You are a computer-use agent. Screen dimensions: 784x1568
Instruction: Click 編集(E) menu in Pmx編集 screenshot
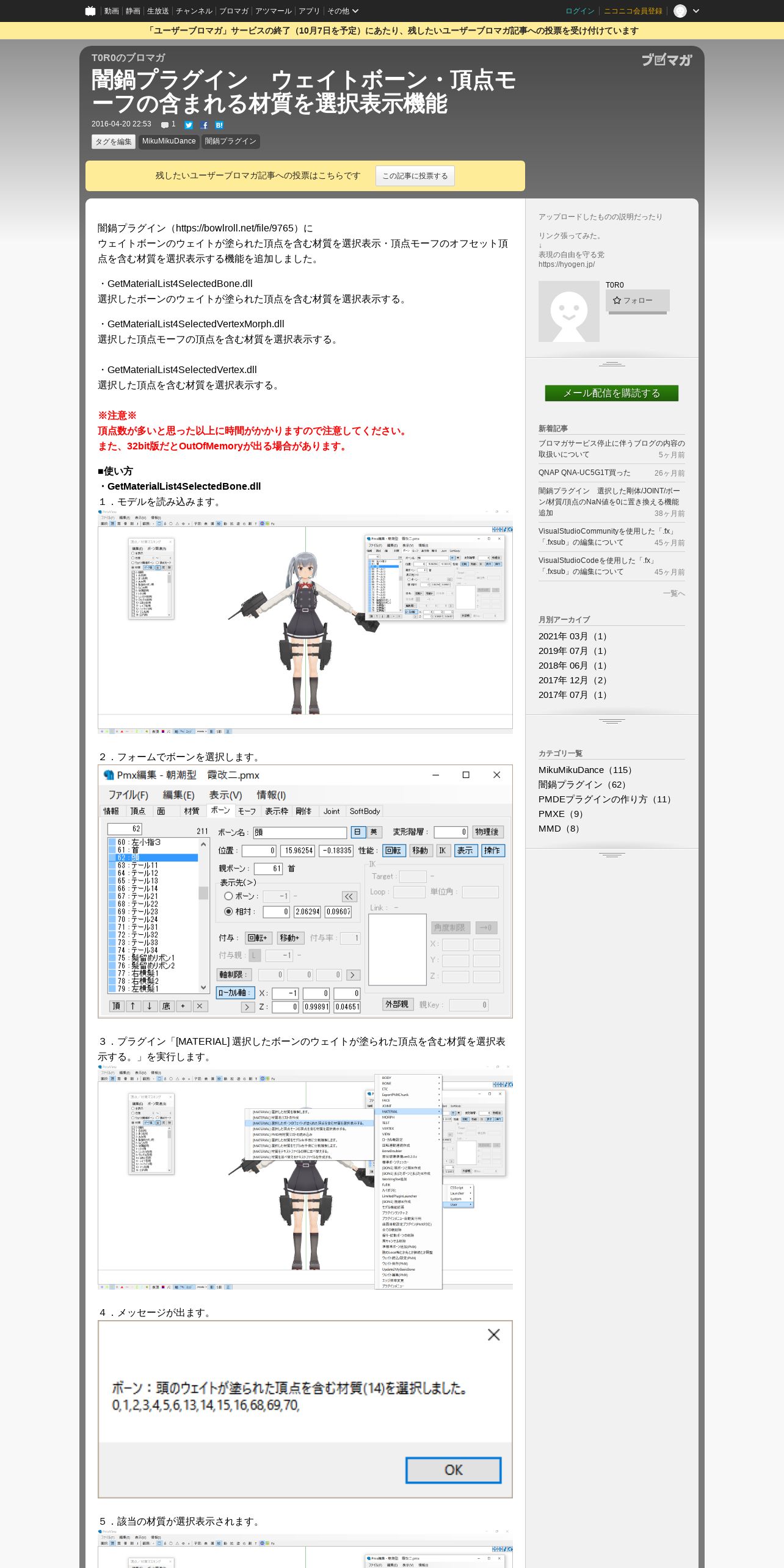tap(178, 794)
